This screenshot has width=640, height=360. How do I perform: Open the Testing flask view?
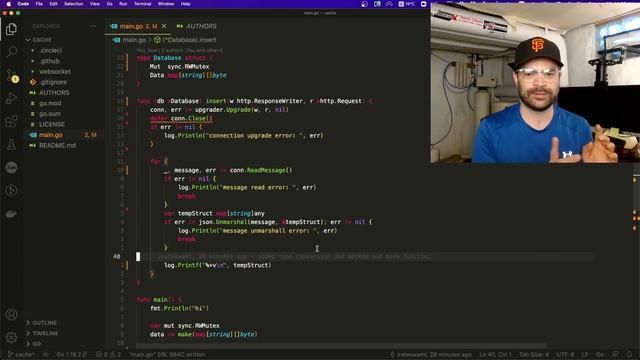click(x=11, y=144)
